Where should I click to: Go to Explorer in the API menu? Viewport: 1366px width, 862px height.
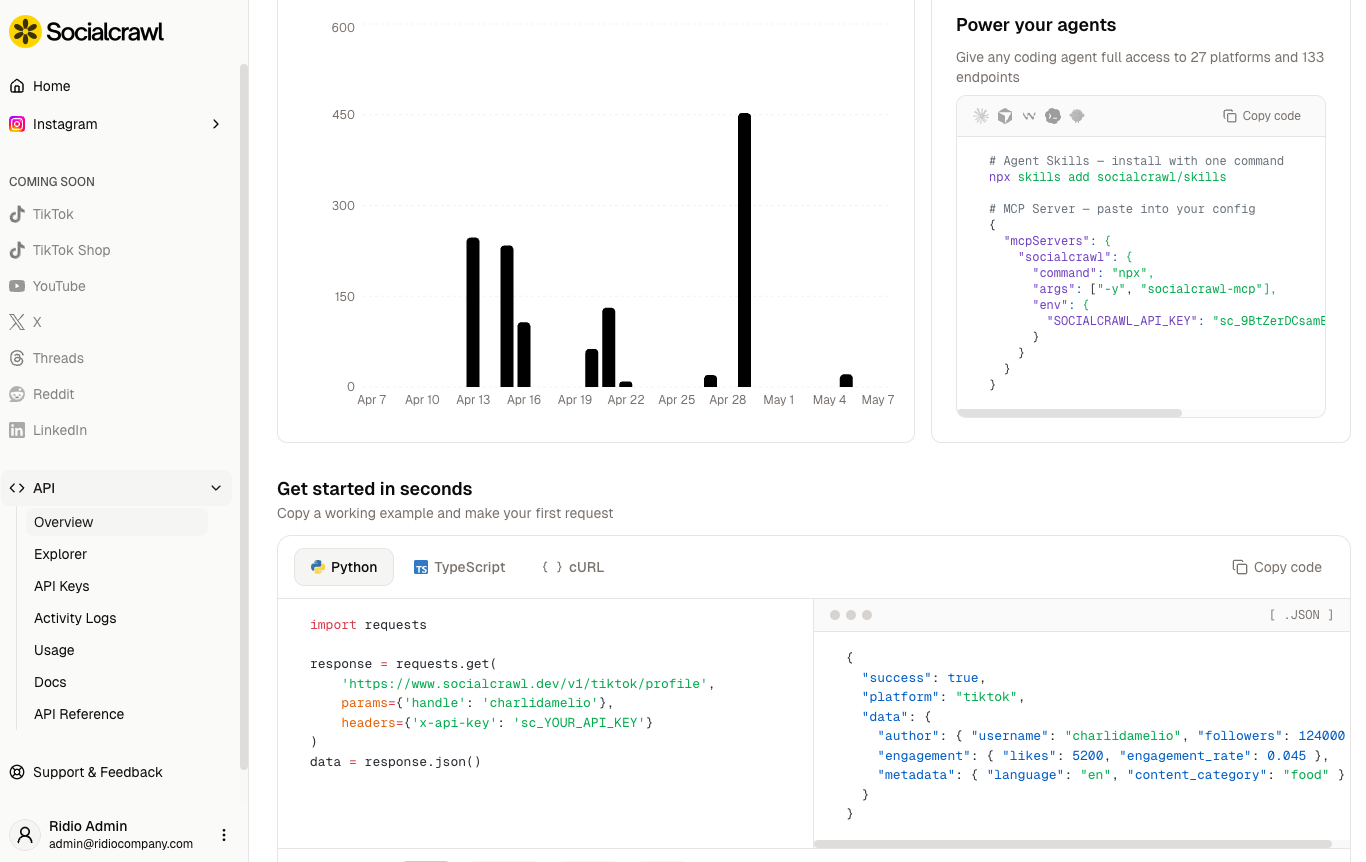(x=117, y=554)
